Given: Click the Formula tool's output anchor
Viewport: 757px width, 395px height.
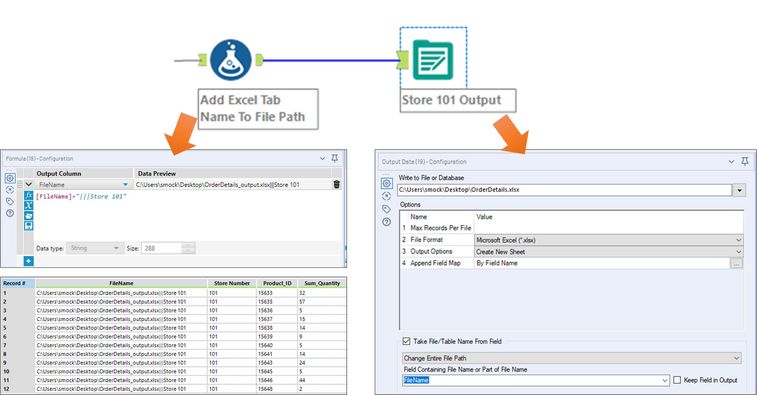Looking at the screenshot, I should [x=259, y=60].
